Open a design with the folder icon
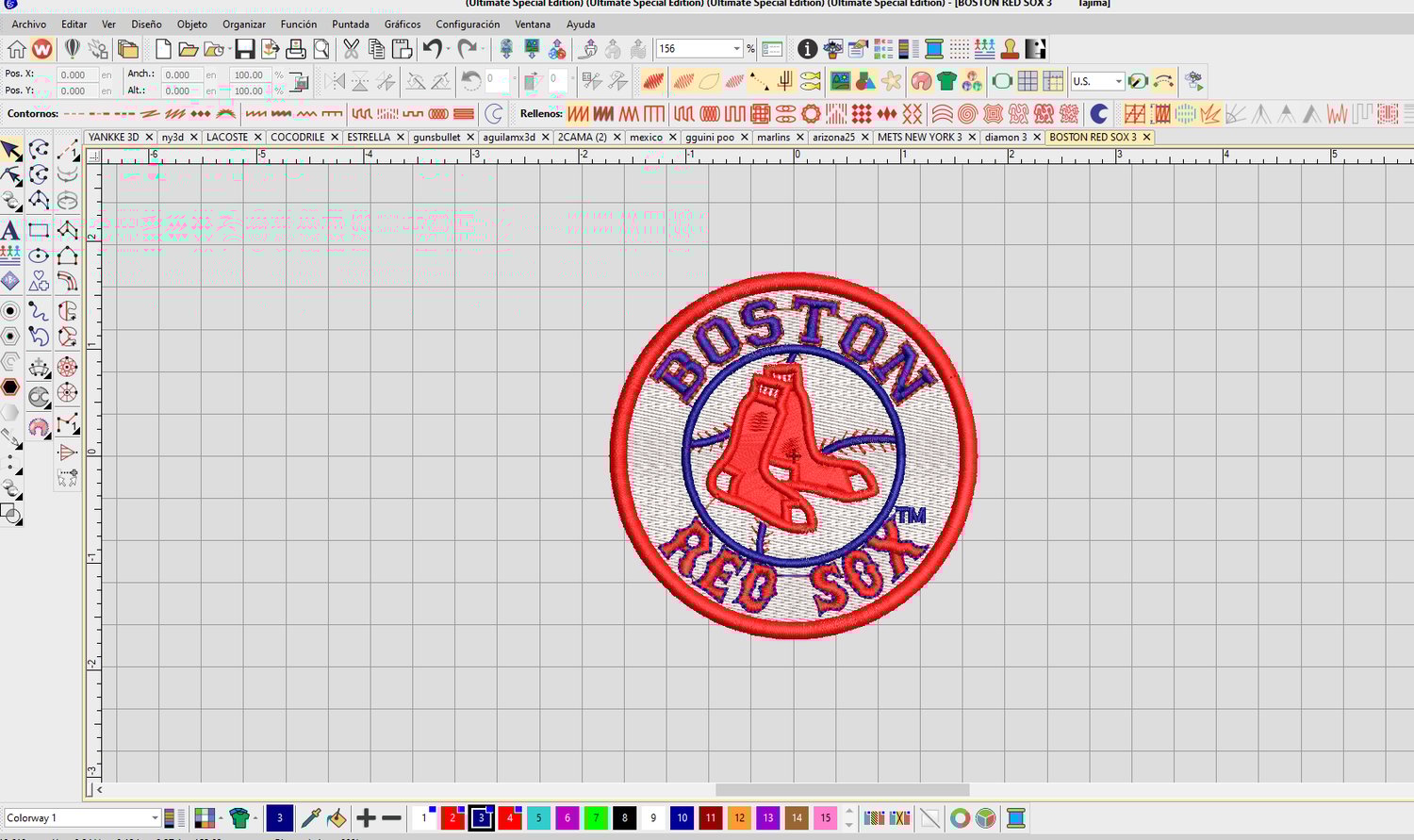The image size is (1414, 840). pyautogui.click(x=188, y=49)
